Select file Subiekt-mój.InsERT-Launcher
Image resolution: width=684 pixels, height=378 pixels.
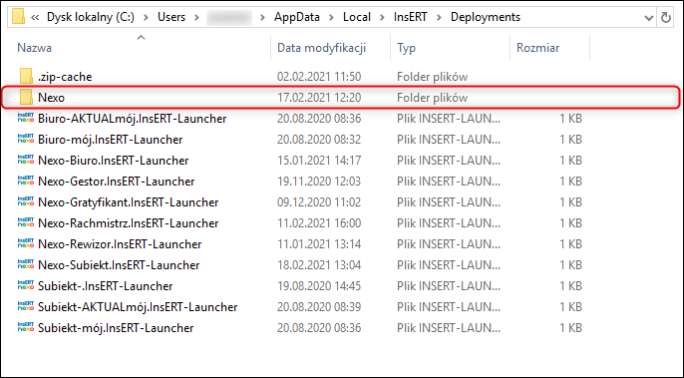click(116, 328)
